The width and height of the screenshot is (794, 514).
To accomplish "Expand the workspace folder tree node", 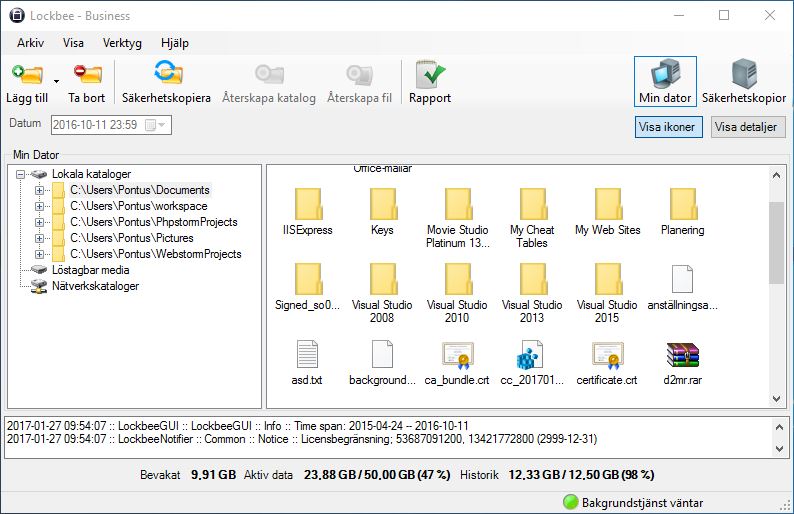I will 39,207.
